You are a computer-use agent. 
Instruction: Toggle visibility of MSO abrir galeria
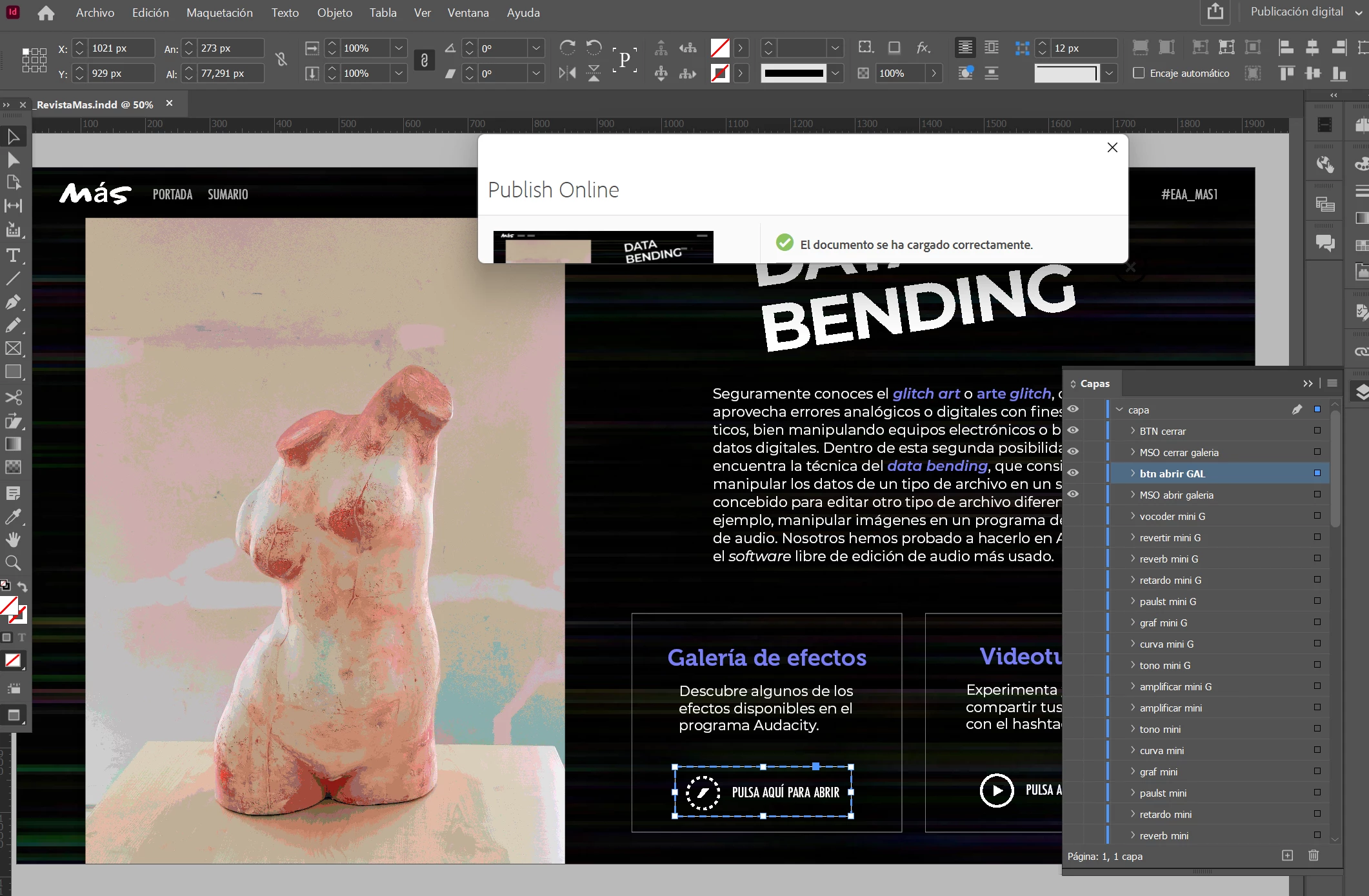pyautogui.click(x=1073, y=494)
